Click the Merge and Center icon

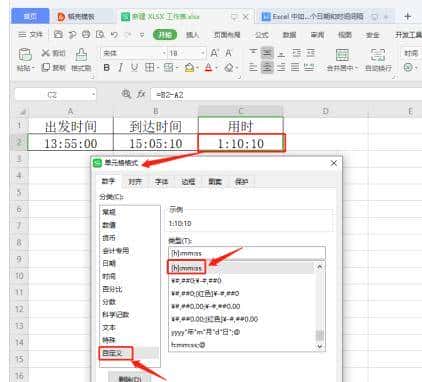(x=342, y=54)
